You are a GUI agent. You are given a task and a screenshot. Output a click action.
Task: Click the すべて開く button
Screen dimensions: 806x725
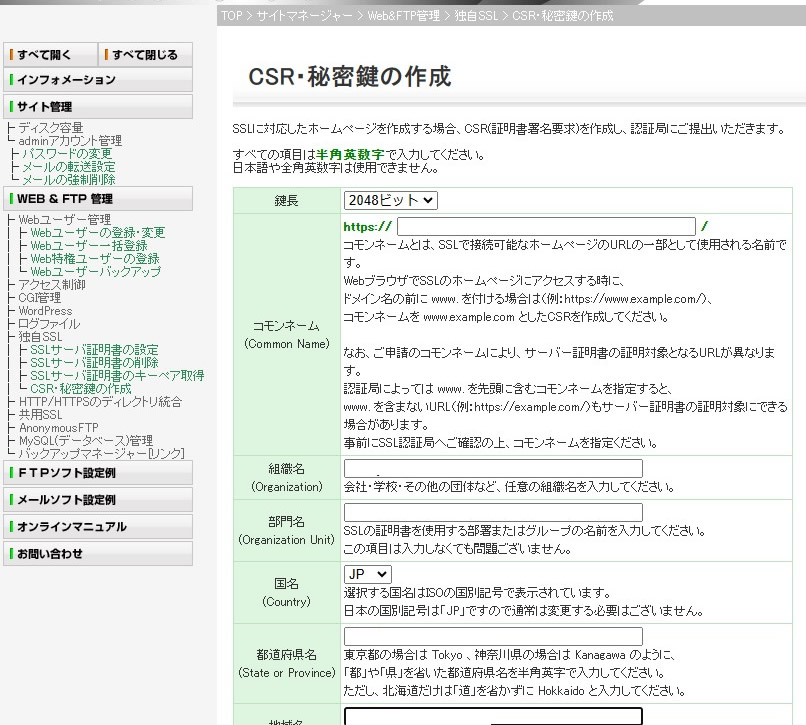50,55
